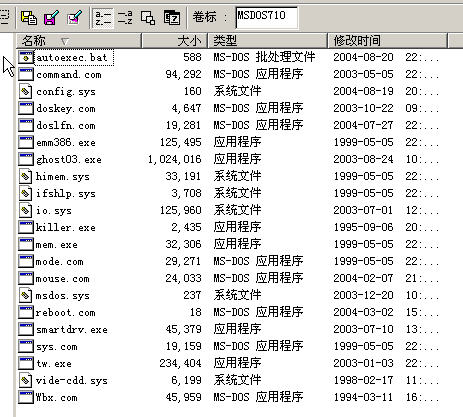
Task: Select the command.com file icon
Action: point(26,74)
